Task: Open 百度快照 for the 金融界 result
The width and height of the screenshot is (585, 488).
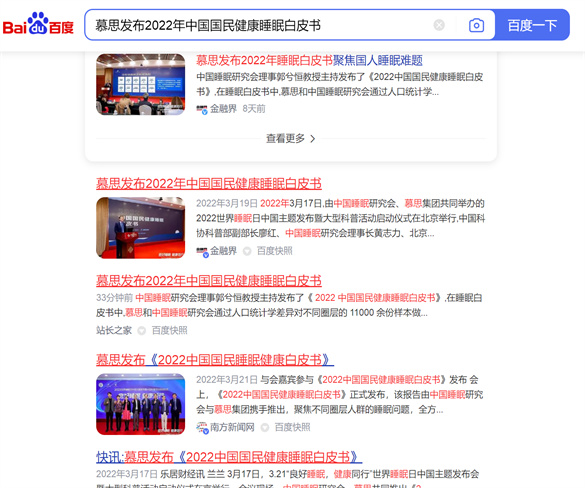Action: click(x=275, y=251)
